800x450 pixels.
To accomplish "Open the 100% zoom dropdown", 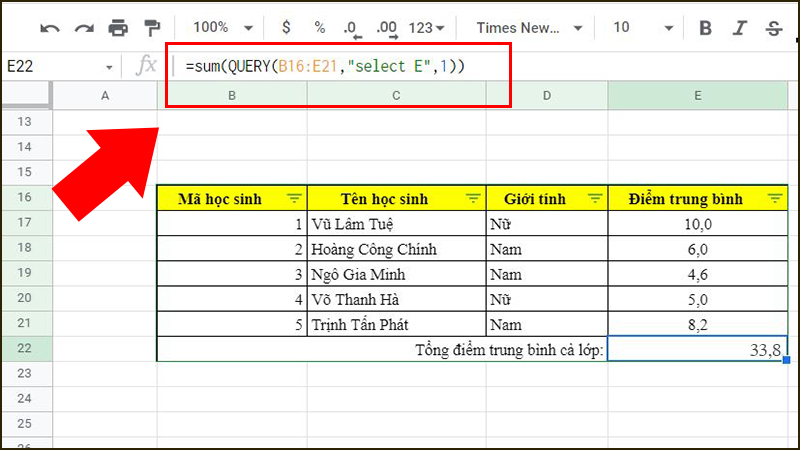I will coord(222,28).
